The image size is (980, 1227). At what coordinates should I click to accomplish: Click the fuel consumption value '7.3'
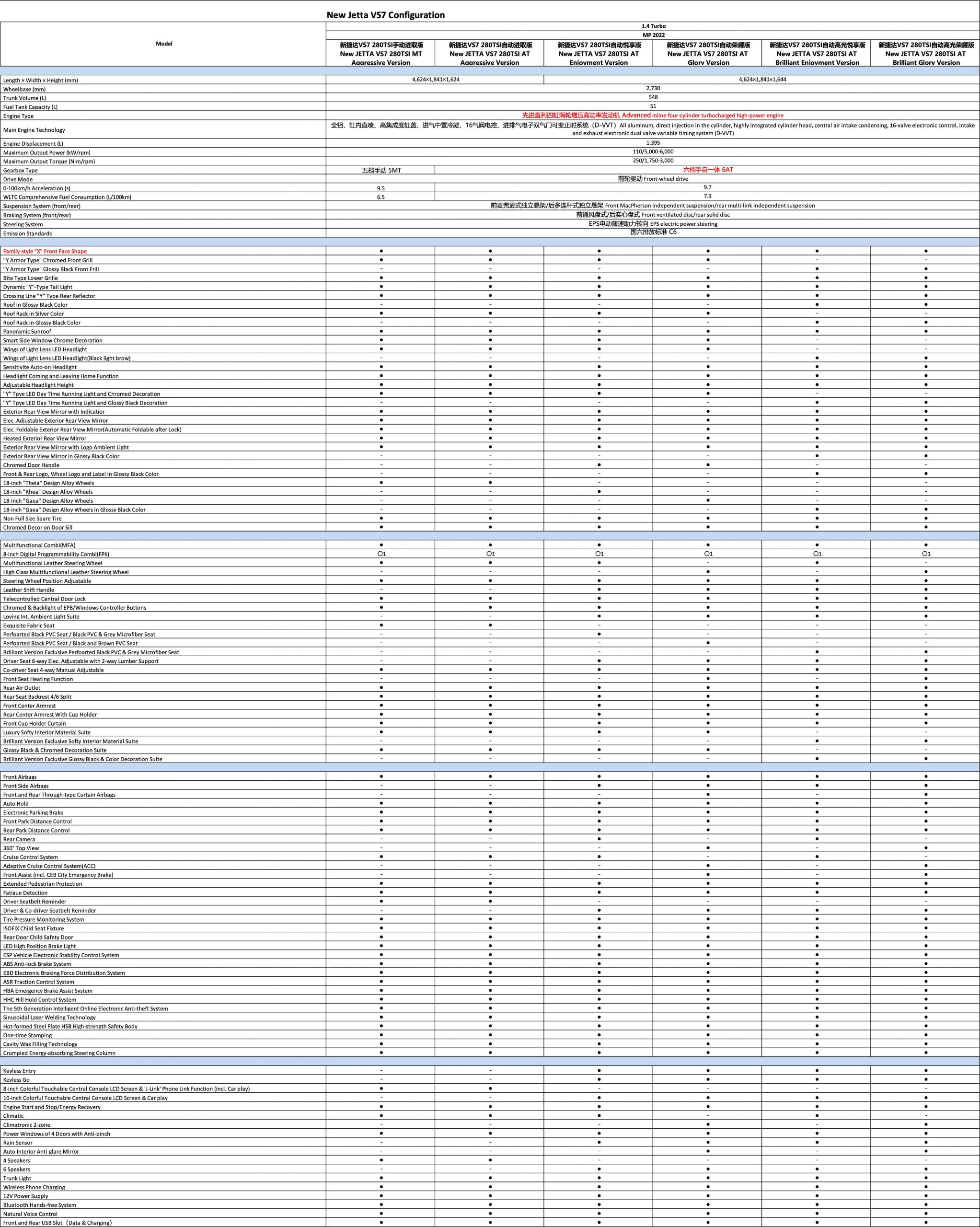pos(707,197)
